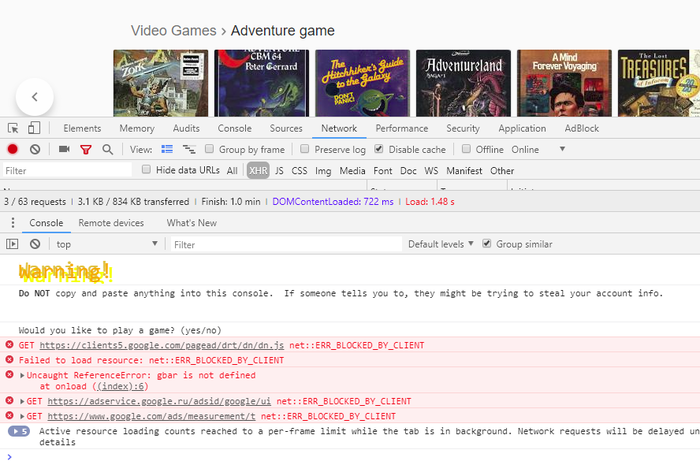The image size is (700, 476).
Task: Show the console sidebar
Action: click(x=13, y=244)
